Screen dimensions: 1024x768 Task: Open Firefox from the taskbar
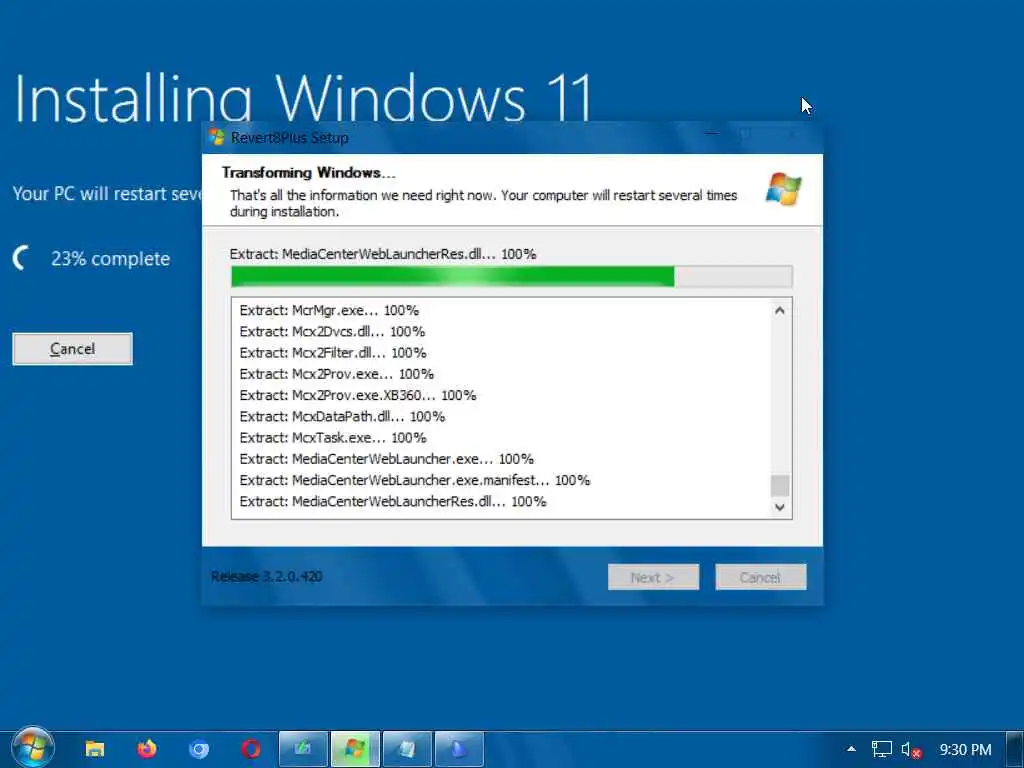(x=147, y=748)
